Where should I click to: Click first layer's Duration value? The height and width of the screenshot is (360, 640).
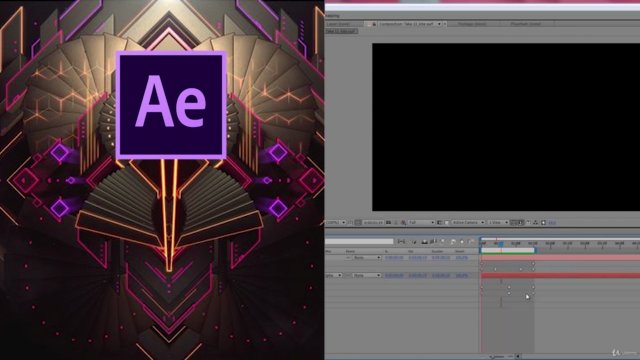(441, 258)
